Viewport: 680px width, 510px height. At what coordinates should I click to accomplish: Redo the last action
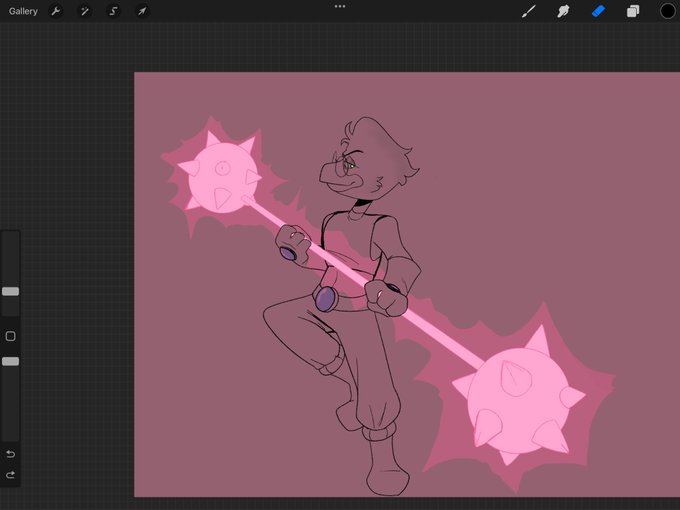[10, 475]
